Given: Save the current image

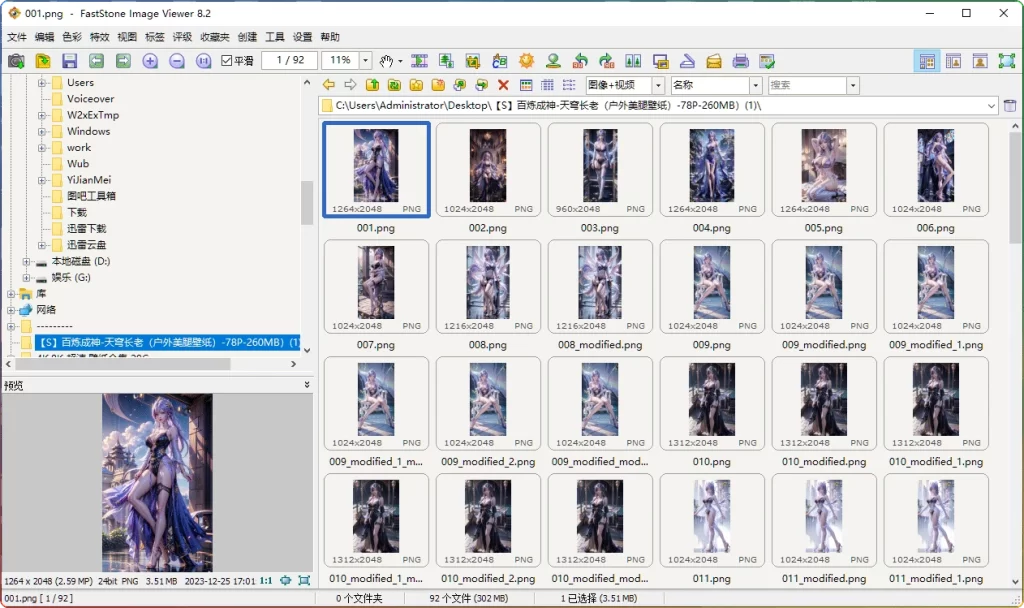Looking at the screenshot, I should pyautogui.click(x=68, y=61).
